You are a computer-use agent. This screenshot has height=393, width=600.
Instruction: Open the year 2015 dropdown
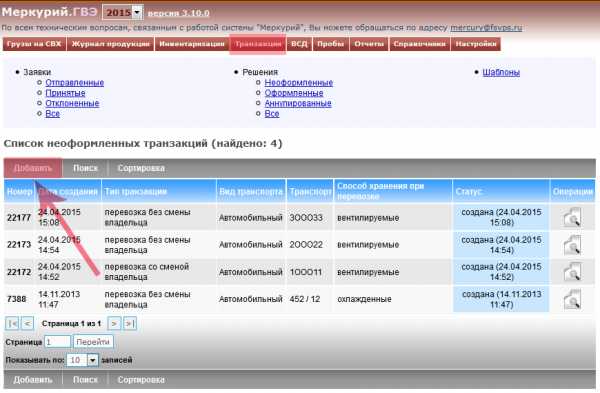pyautogui.click(x=137, y=13)
